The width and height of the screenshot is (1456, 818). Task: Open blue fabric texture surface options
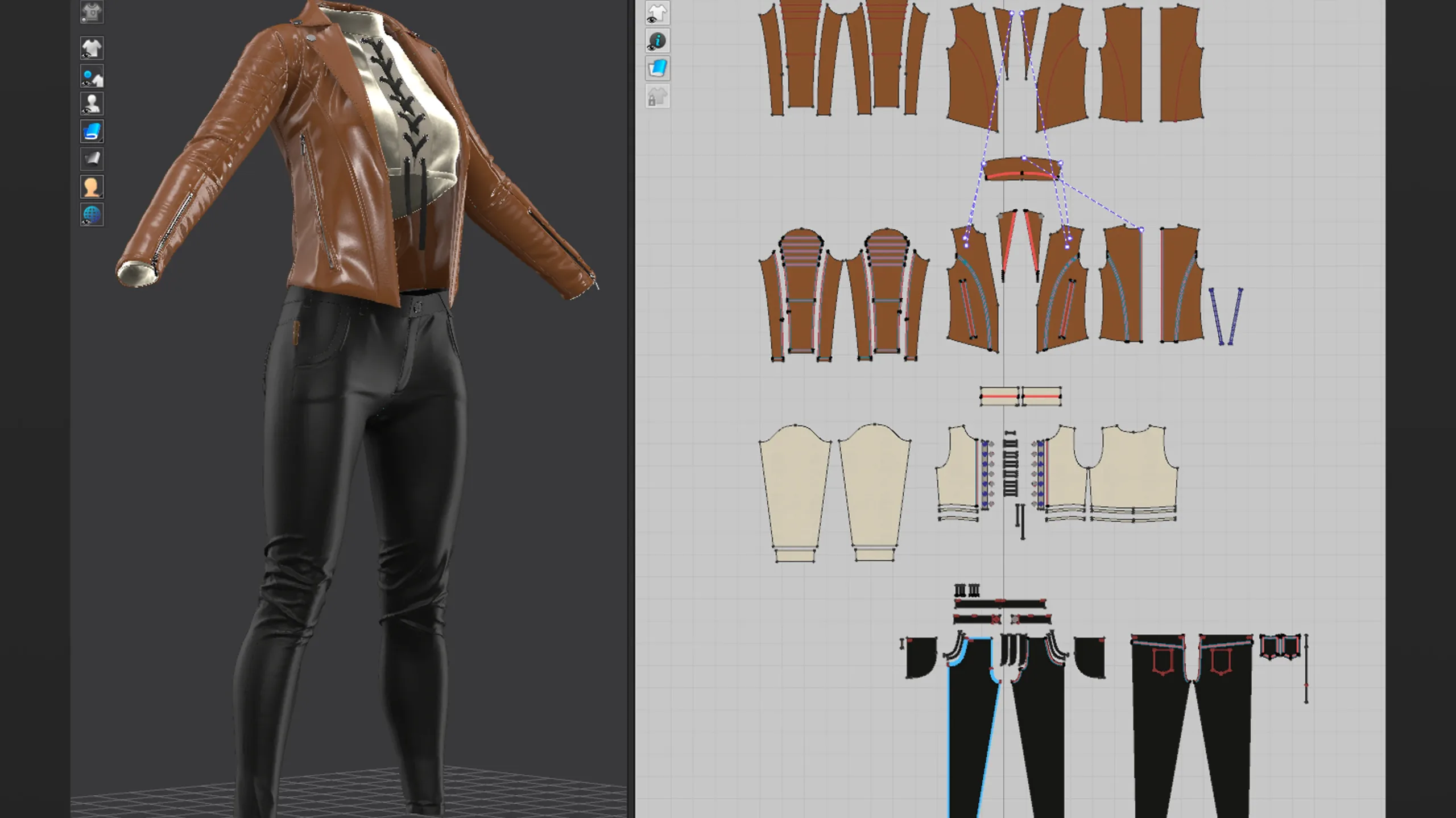pos(92,131)
